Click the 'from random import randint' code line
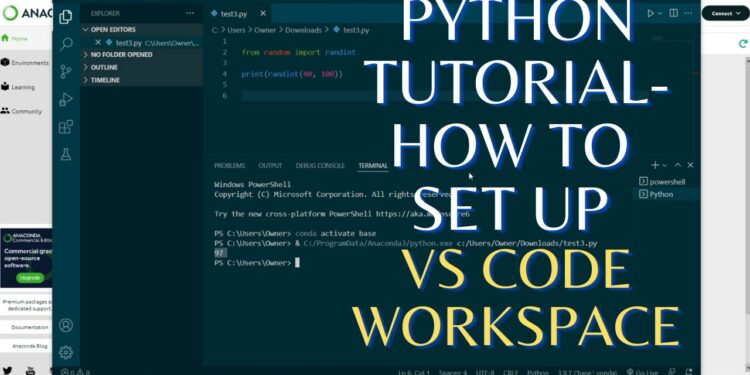The height and width of the screenshot is (375, 750). point(298,52)
